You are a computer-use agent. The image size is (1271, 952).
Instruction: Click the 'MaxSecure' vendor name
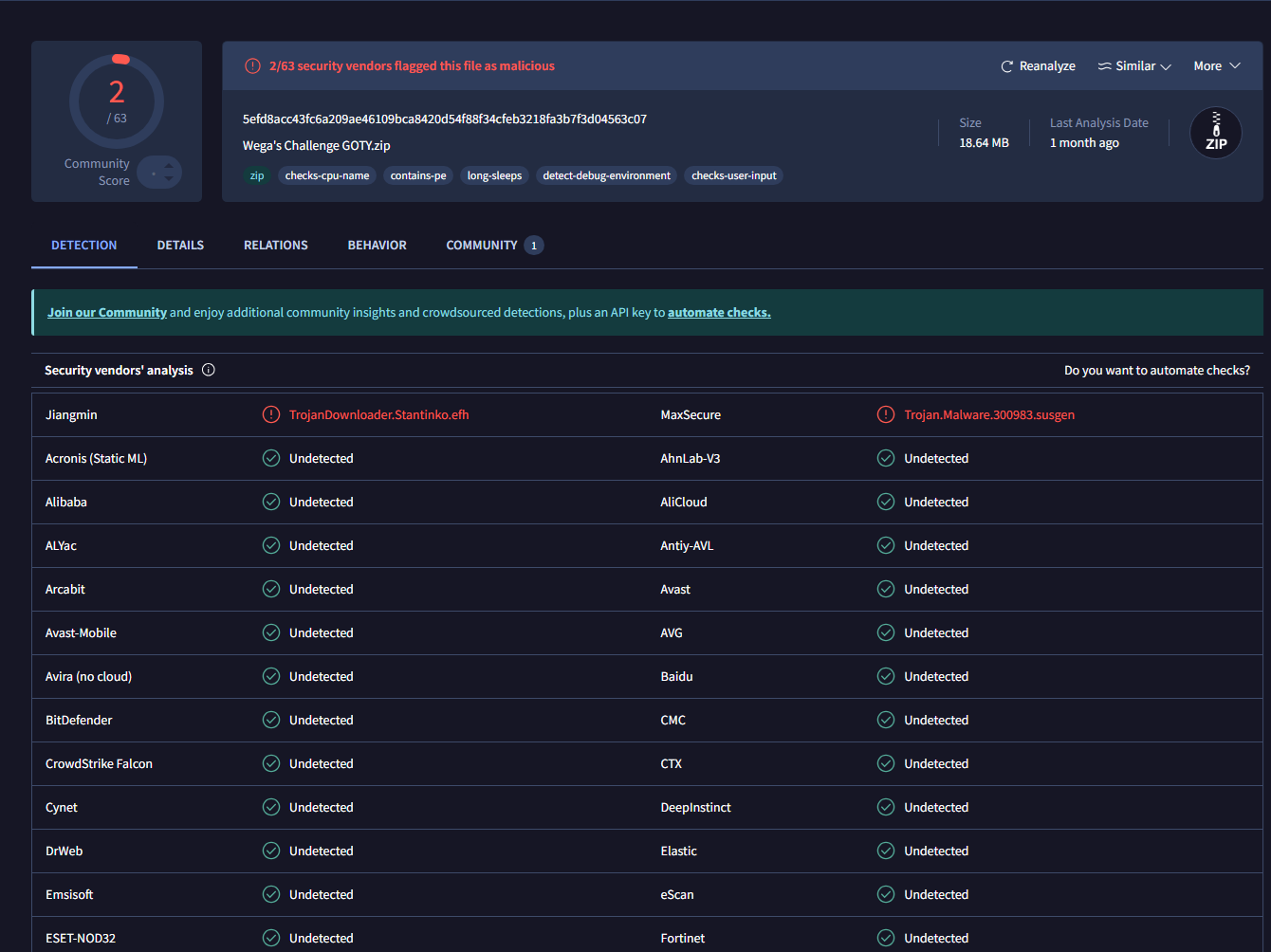point(691,414)
